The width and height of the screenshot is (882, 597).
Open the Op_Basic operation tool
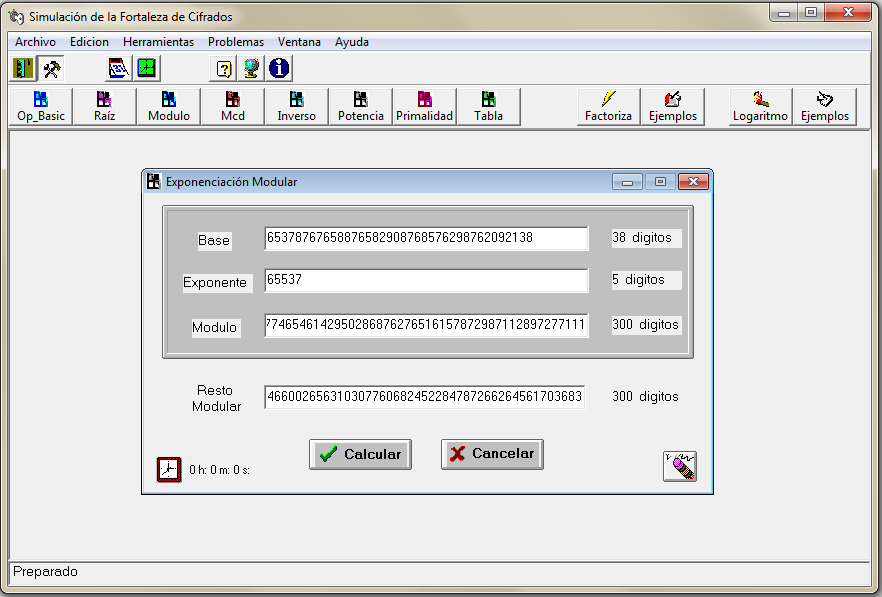tap(40, 107)
